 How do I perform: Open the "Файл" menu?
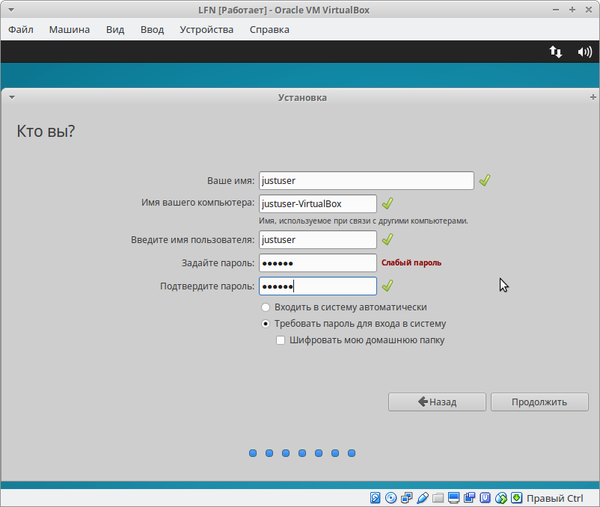click(x=20, y=29)
